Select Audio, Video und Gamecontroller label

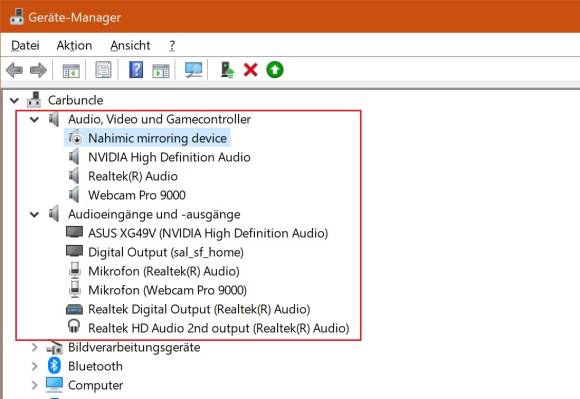159,119
